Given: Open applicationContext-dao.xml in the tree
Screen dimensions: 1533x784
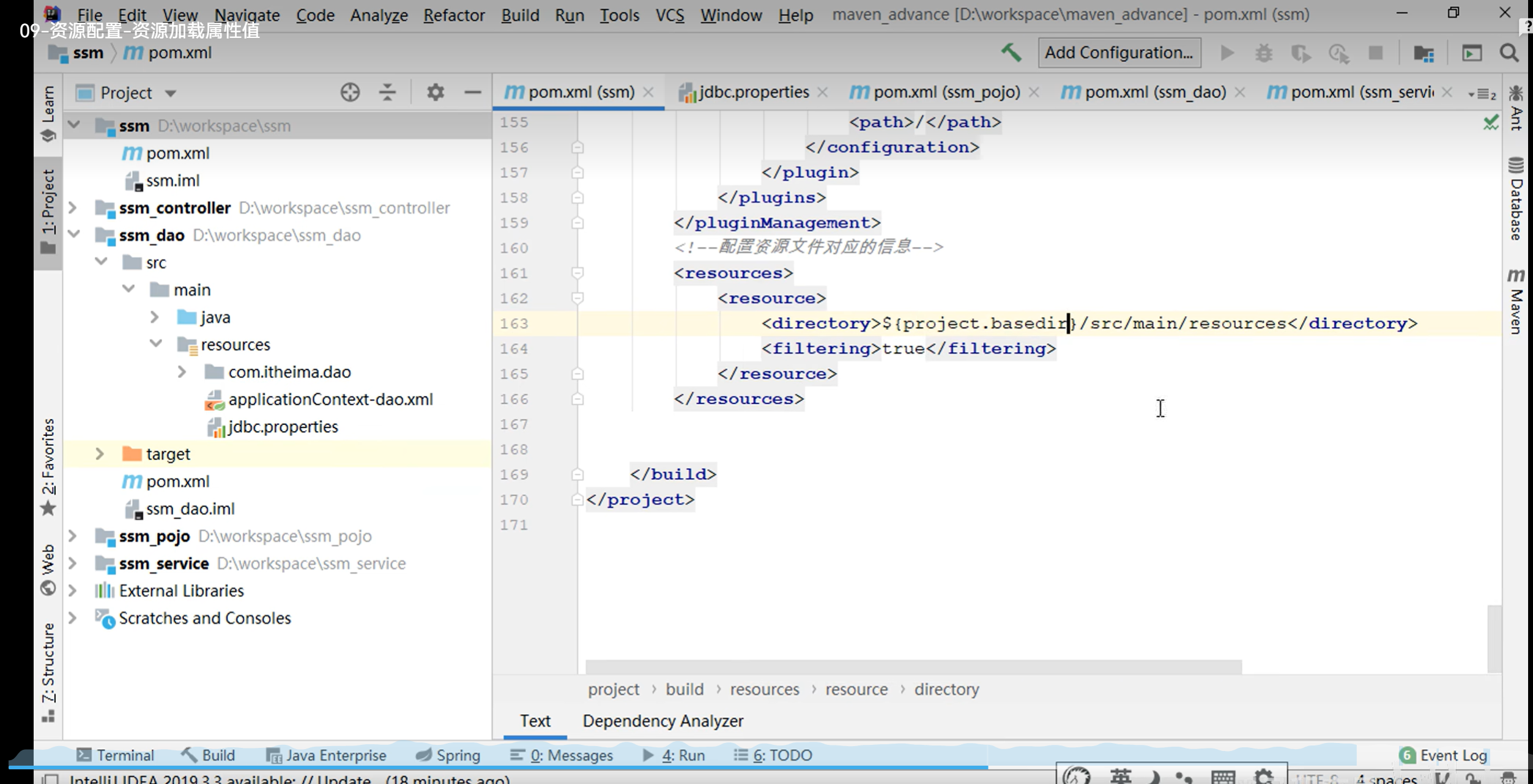Looking at the screenshot, I should click(x=330, y=399).
